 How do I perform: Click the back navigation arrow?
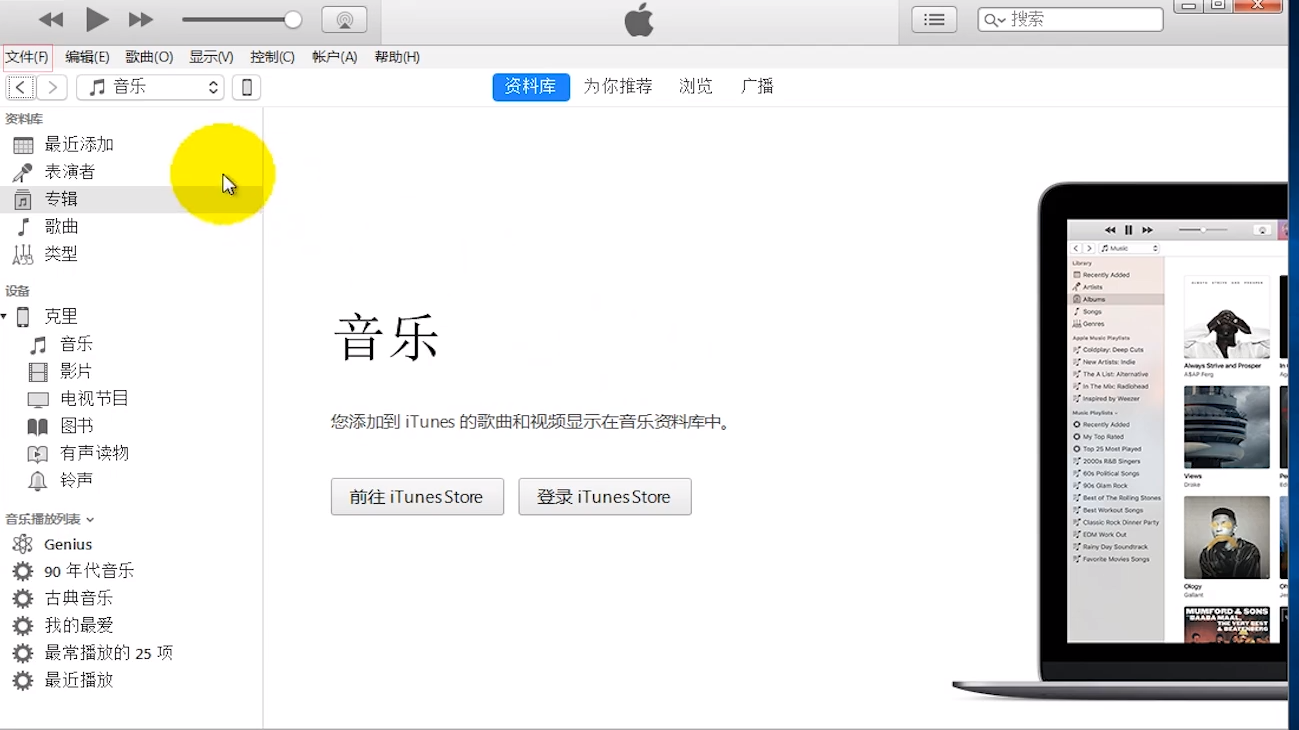[21, 87]
